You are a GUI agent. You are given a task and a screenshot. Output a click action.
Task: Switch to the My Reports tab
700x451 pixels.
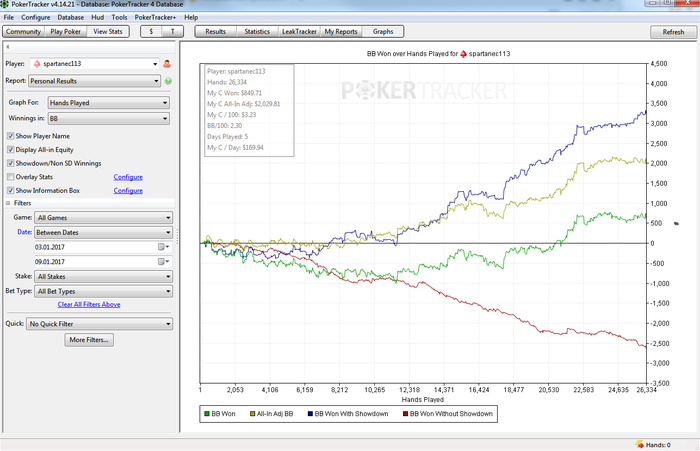341,32
